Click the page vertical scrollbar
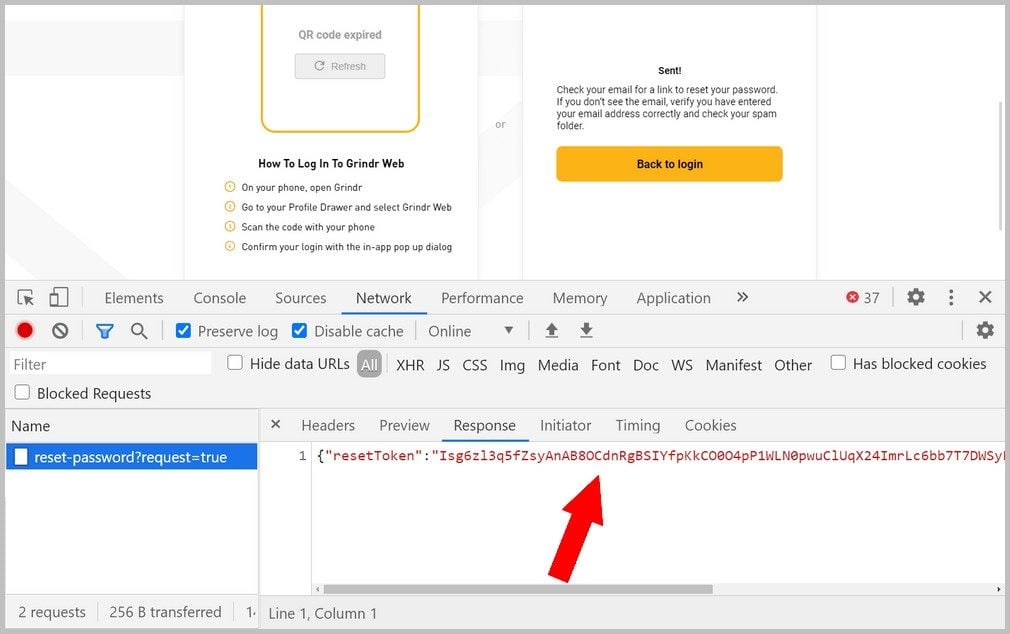Viewport: 1010px width, 634px height. (1000, 166)
